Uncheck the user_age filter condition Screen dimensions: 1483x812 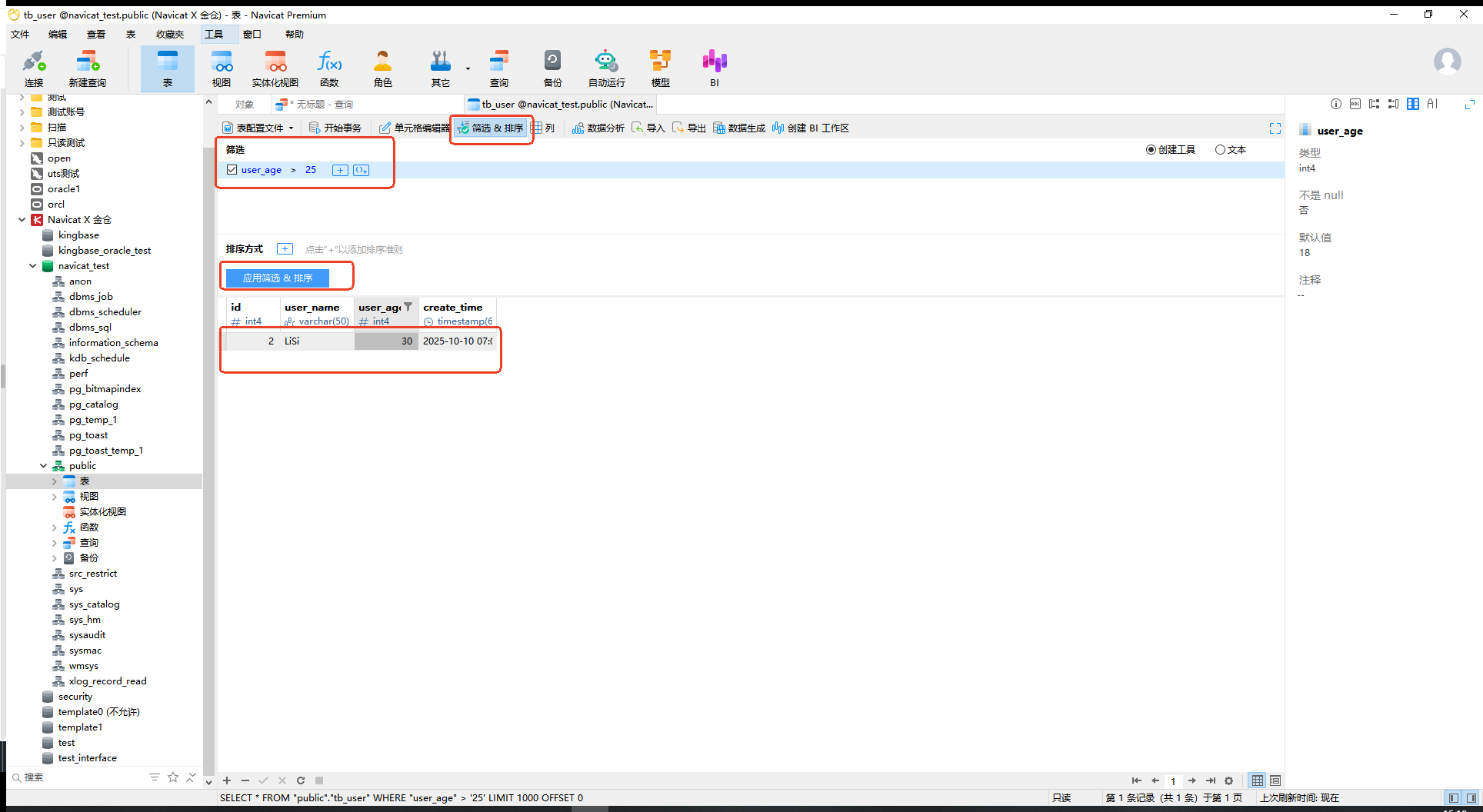[x=232, y=170]
